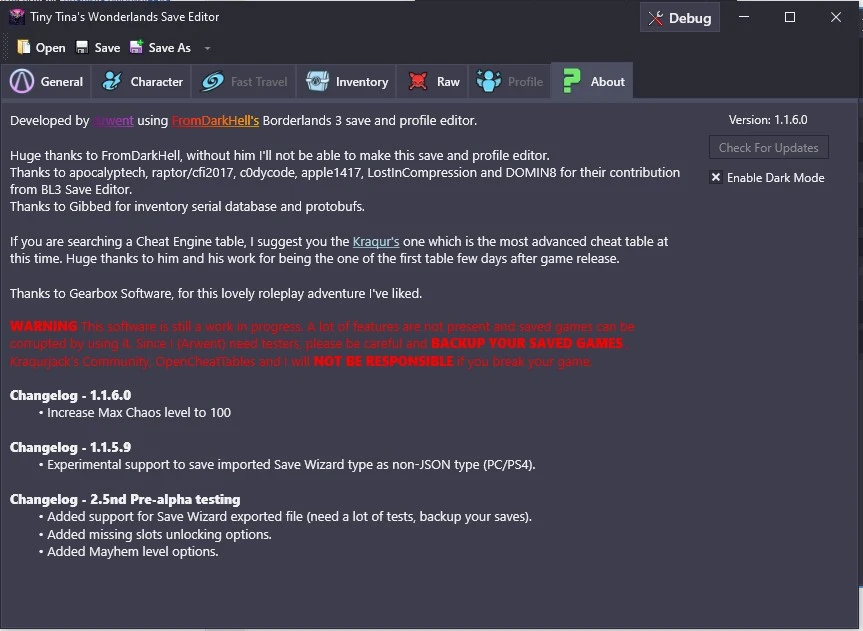Maximize the Save Editor window
The image size is (863, 631).
790,17
